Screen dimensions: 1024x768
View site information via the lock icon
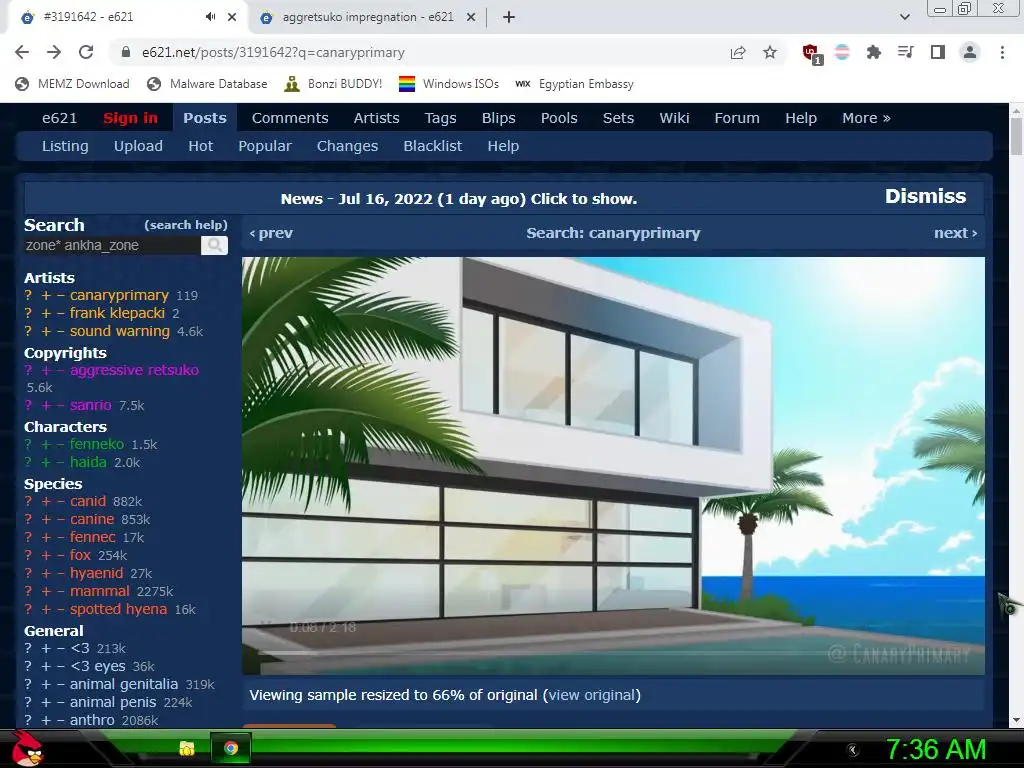point(125,52)
